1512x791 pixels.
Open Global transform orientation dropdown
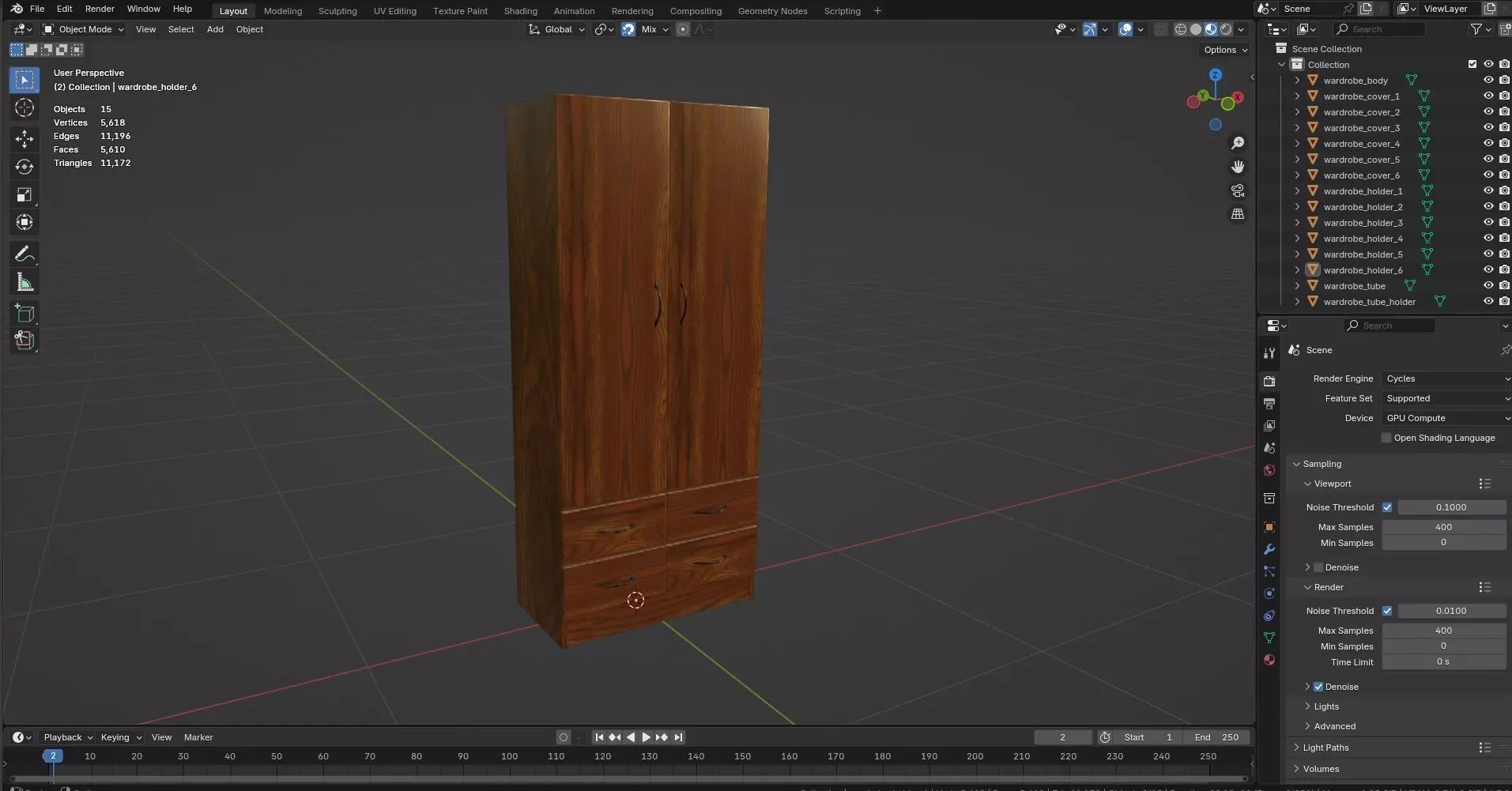pos(557,29)
